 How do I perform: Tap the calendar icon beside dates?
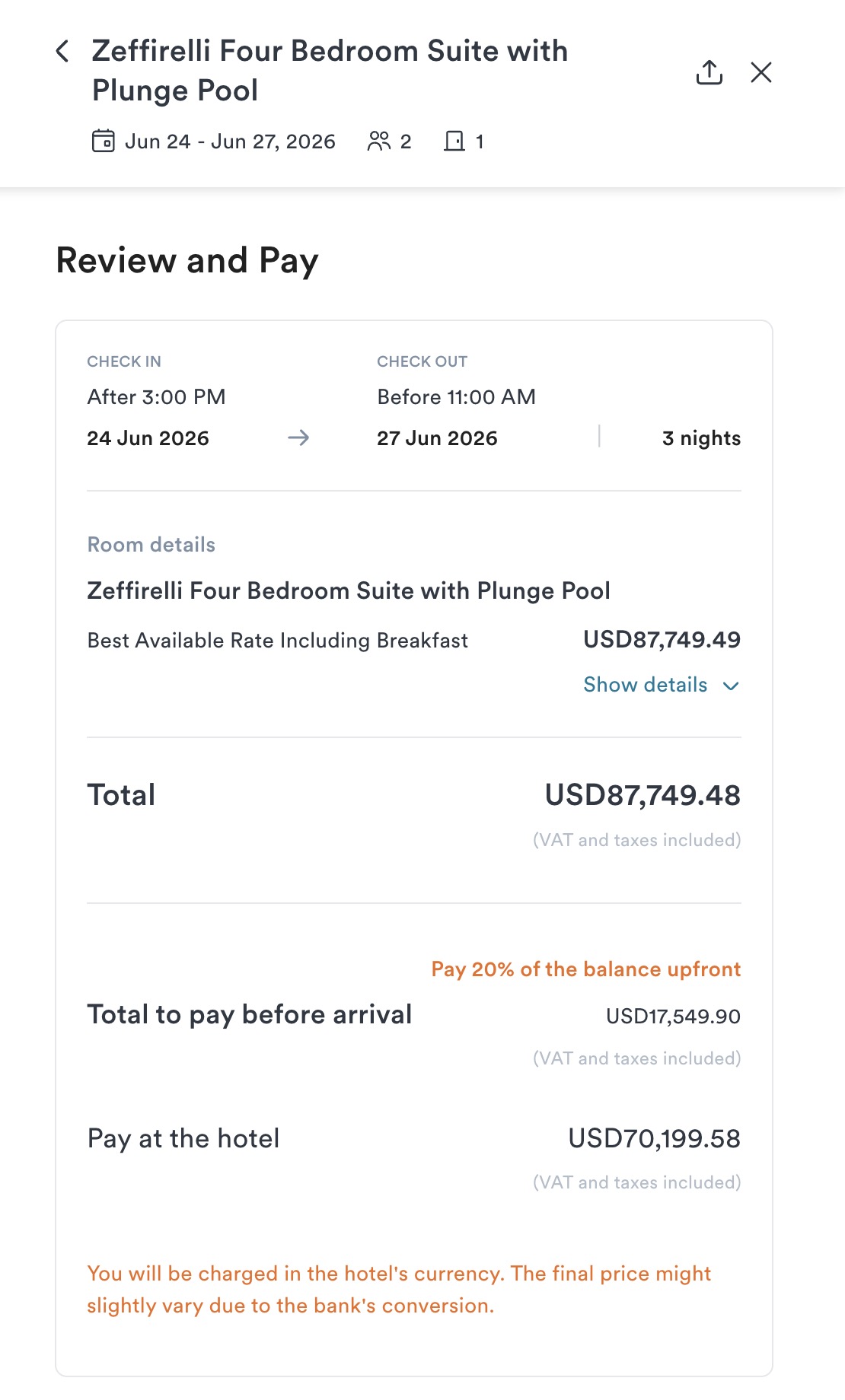coord(103,142)
